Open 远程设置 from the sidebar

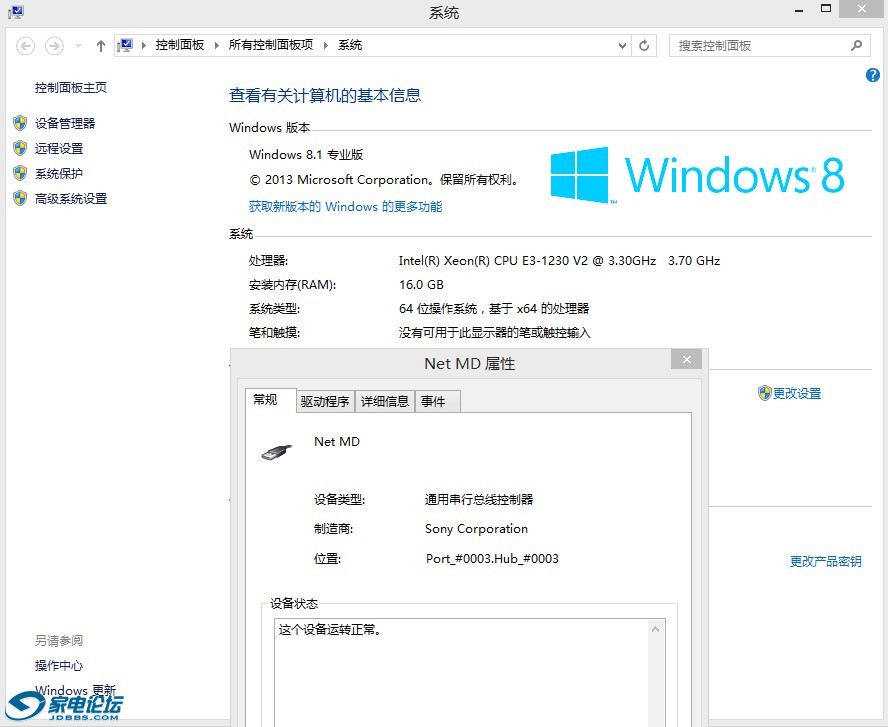tap(59, 148)
